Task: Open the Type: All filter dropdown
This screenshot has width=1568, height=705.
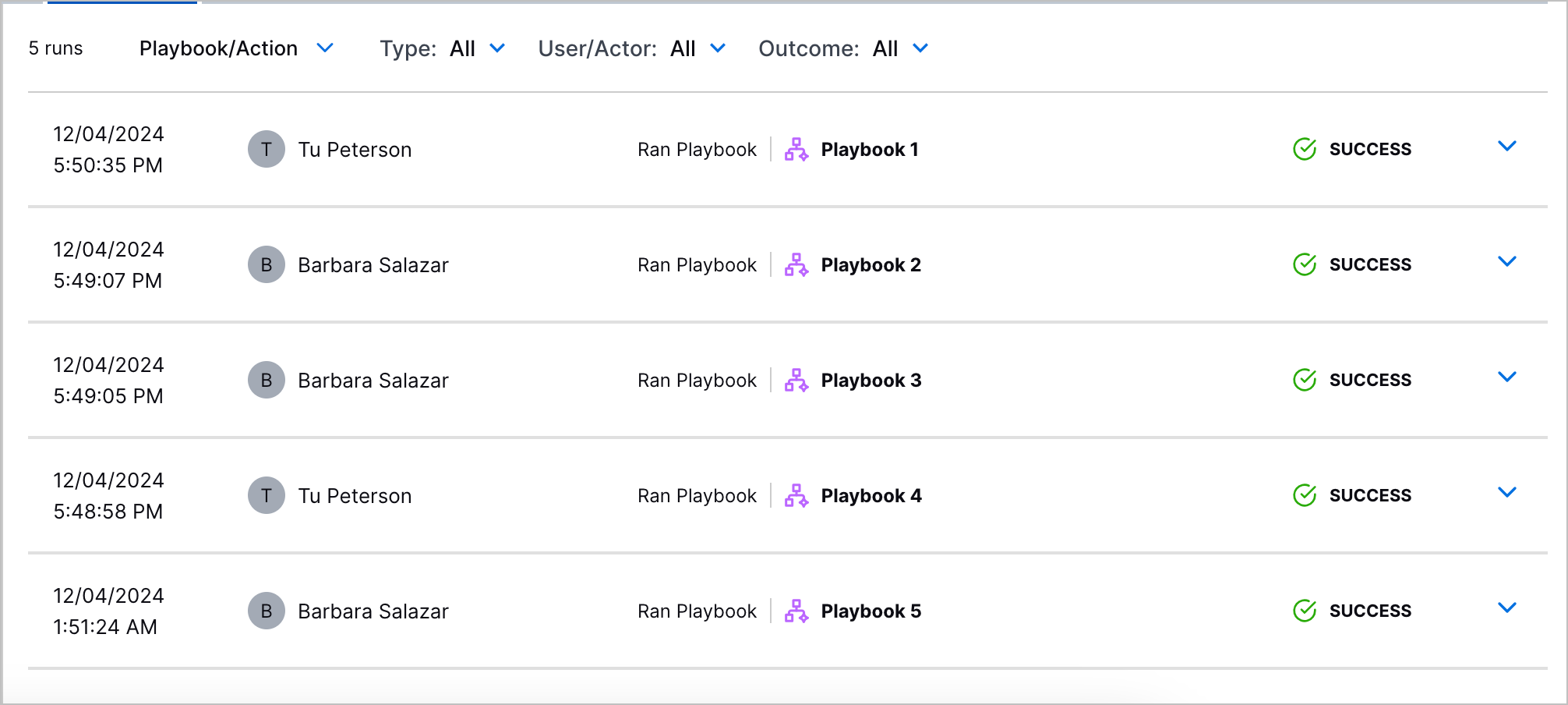Action: click(443, 48)
